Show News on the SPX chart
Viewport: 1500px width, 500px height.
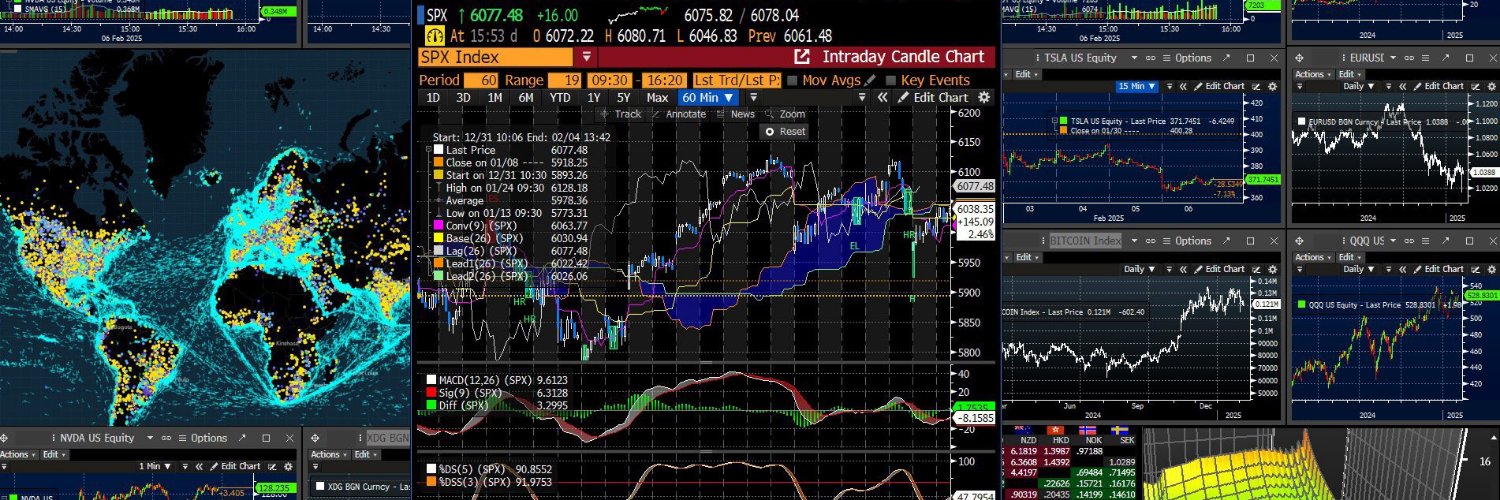point(735,114)
